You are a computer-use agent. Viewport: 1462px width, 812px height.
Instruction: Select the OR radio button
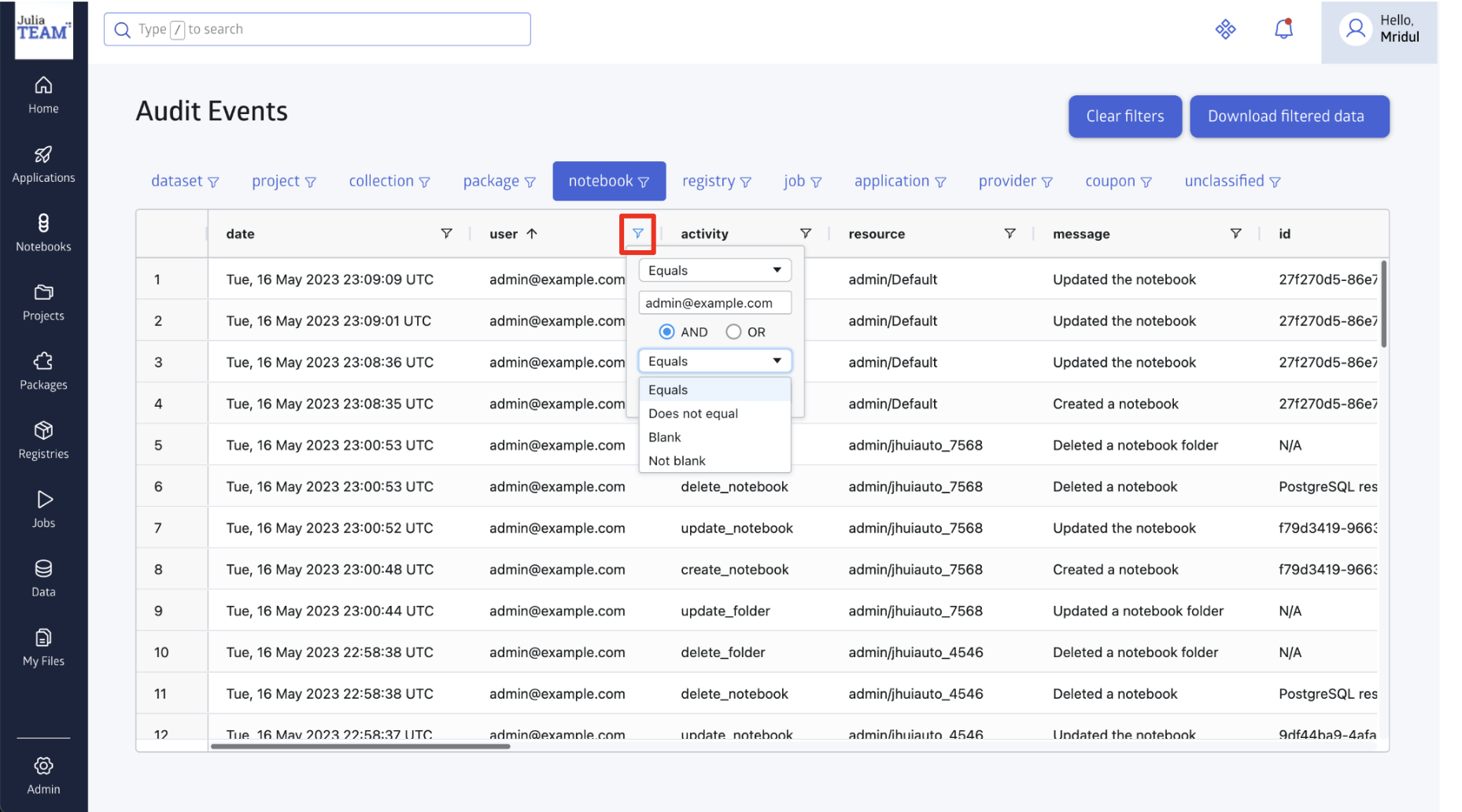(x=733, y=332)
